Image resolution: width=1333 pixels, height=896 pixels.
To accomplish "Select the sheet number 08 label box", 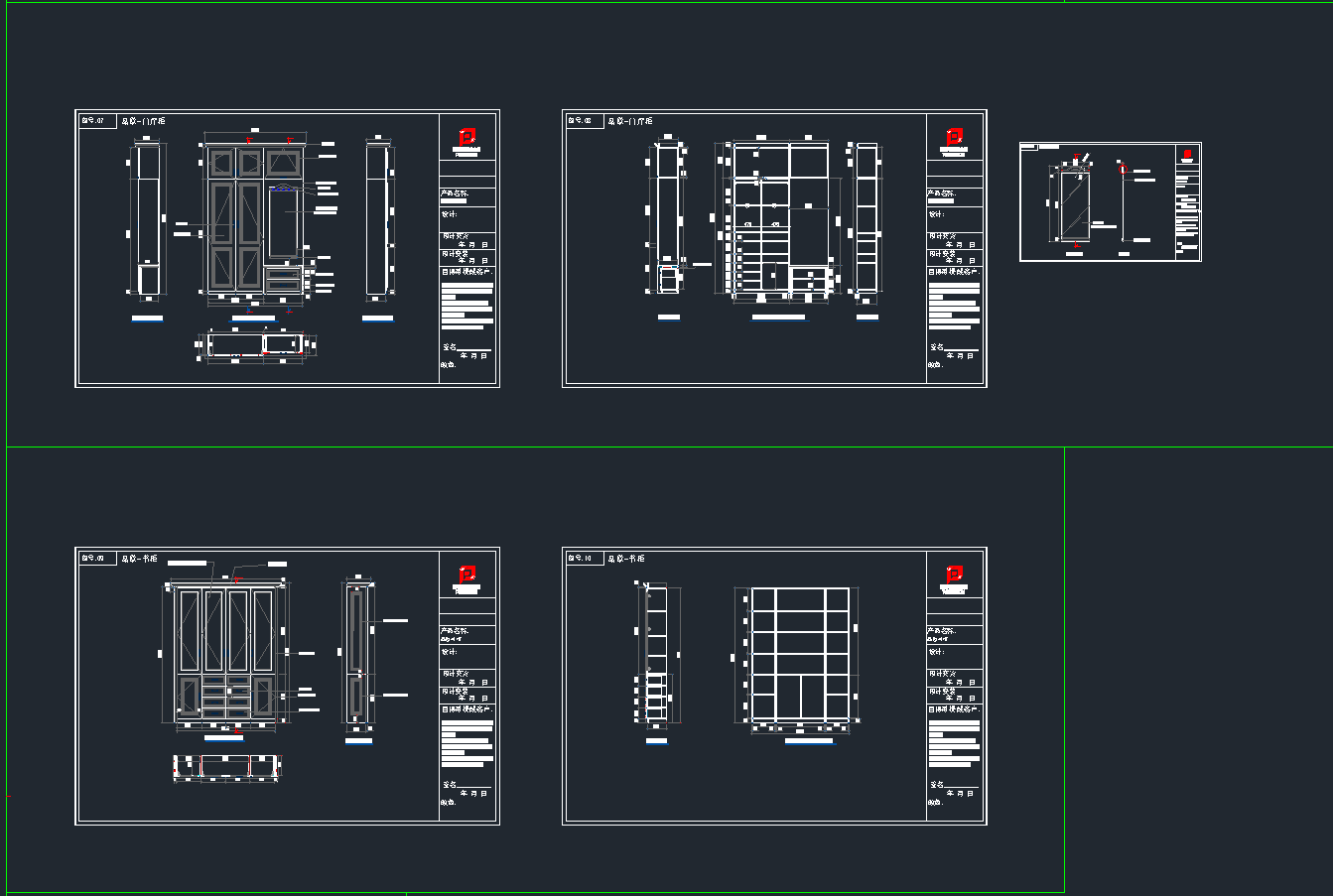I will 584,121.
